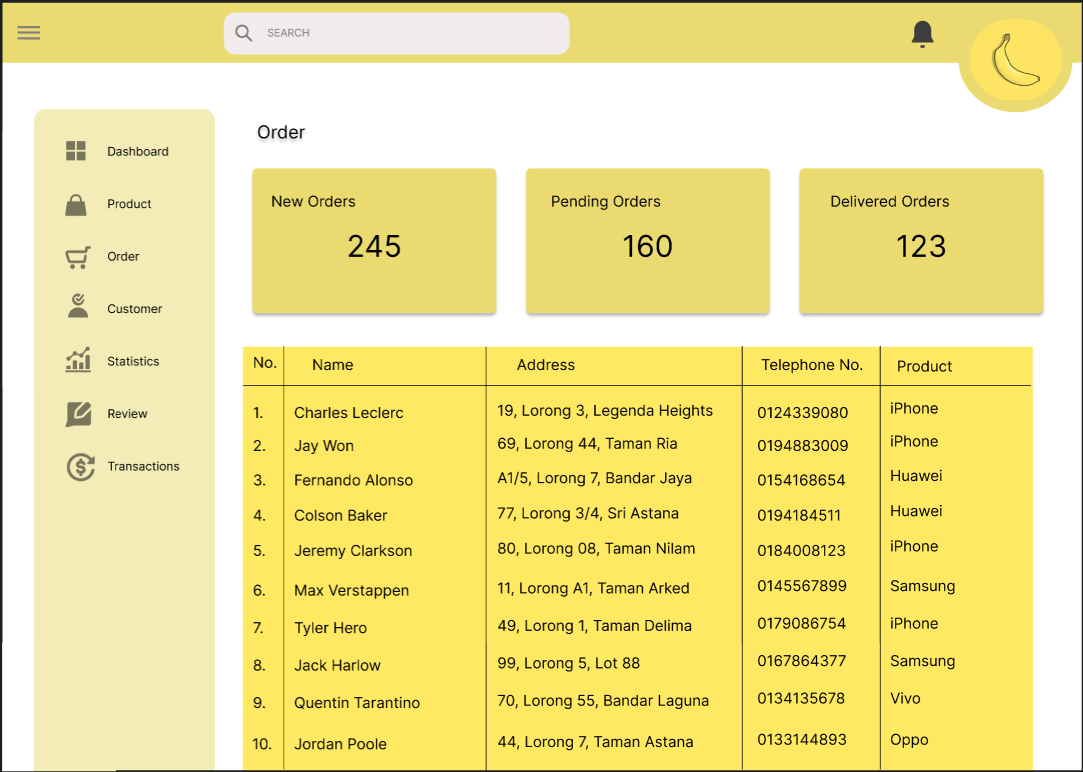Click the Dashboard grid icon
This screenshot has width=1083, height=772.
point(76,151)
